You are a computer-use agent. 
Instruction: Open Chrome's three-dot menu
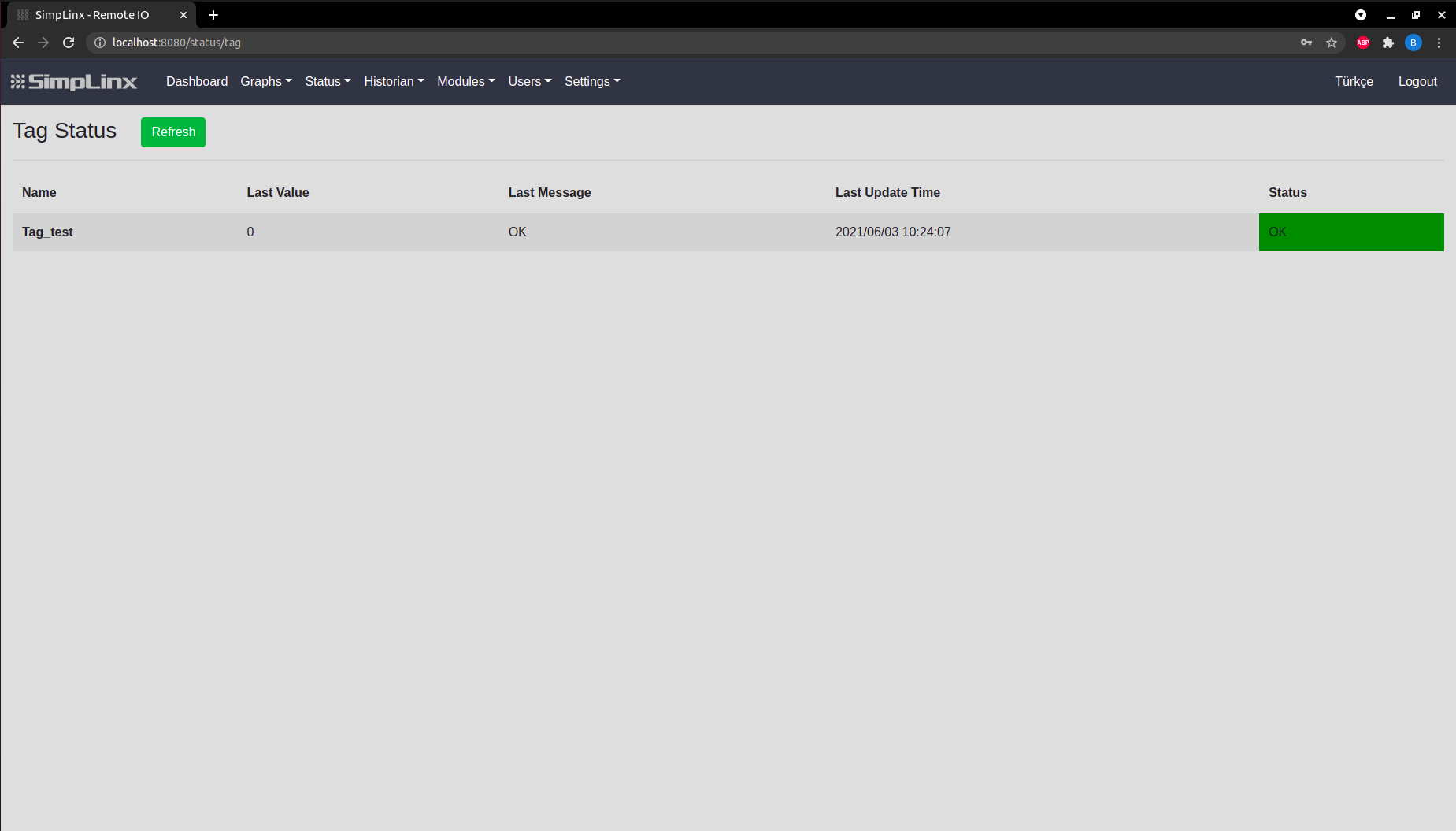[1439, 43]
